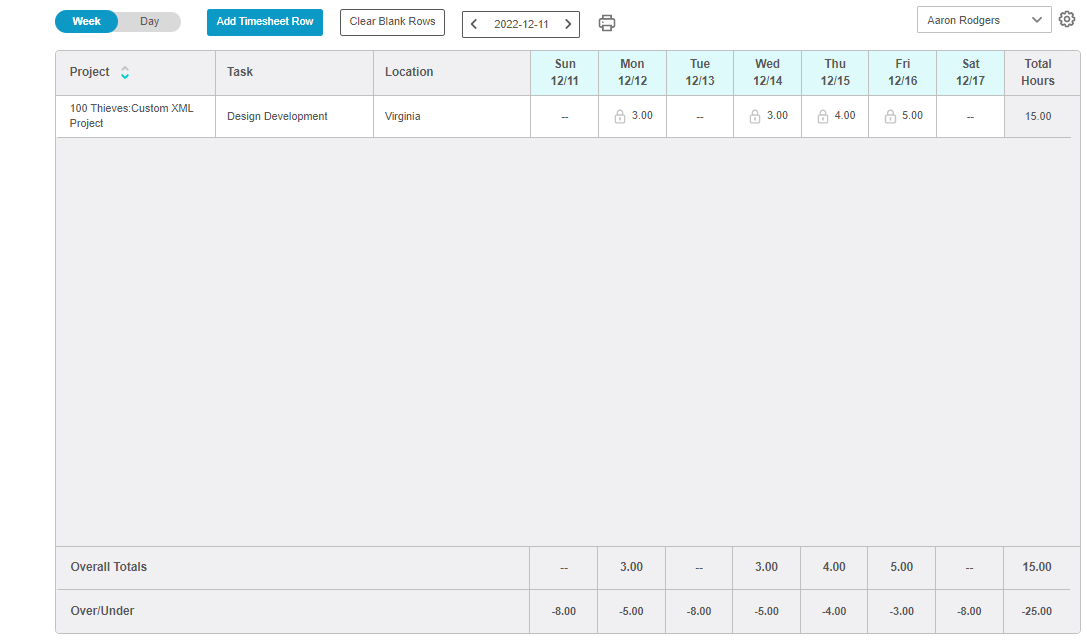Click the Over/Under -3.00 Friday value
Image resolution: width=1087 pixels, height=640 pixels.
tap(902, 612)
